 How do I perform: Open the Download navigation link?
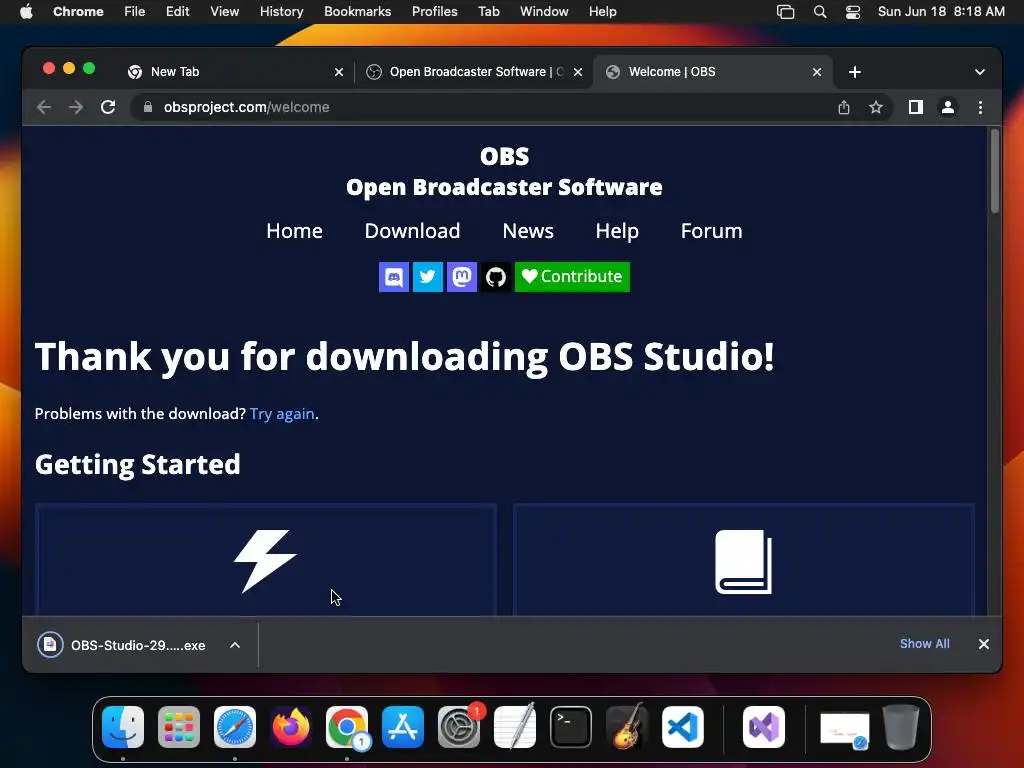coord(412,231)
